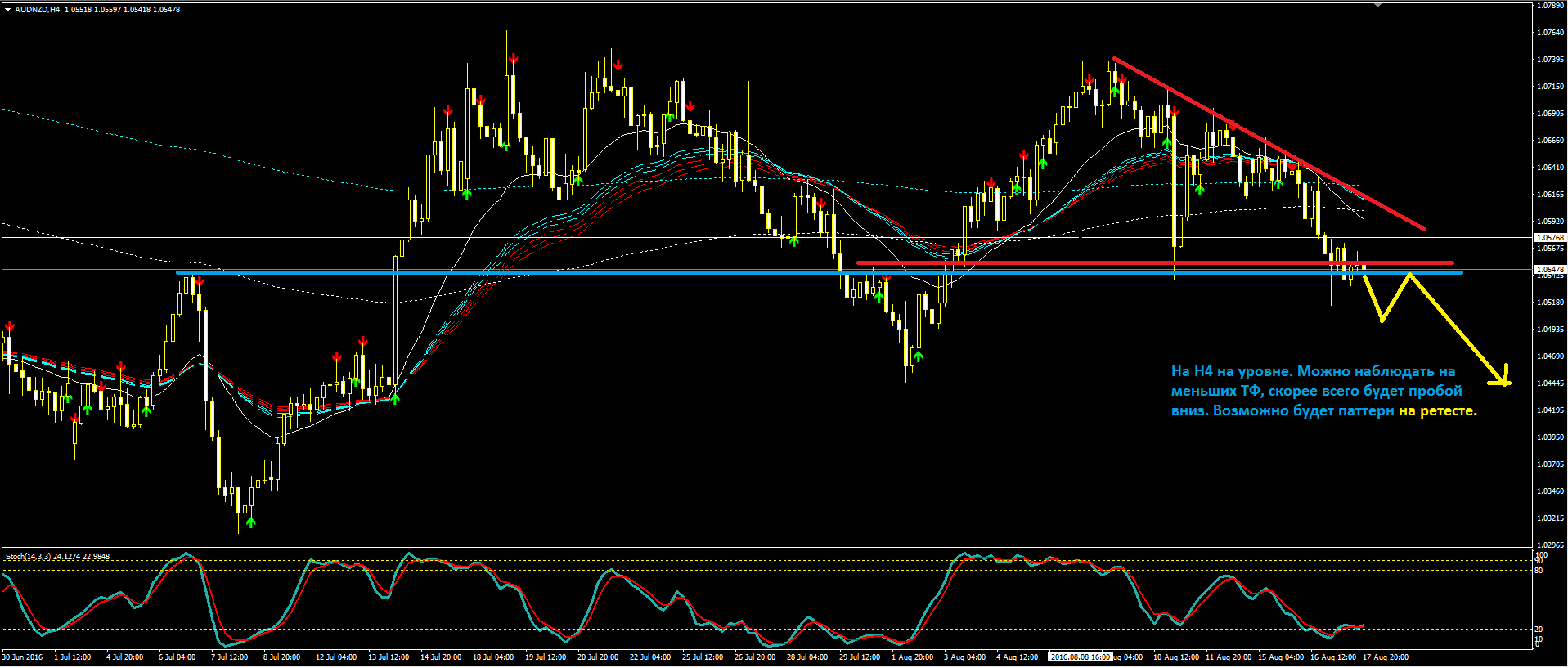Click the 1.07395 price scale label
The width and height of the screenshot is (1568, 668).
click(1551, 60)
